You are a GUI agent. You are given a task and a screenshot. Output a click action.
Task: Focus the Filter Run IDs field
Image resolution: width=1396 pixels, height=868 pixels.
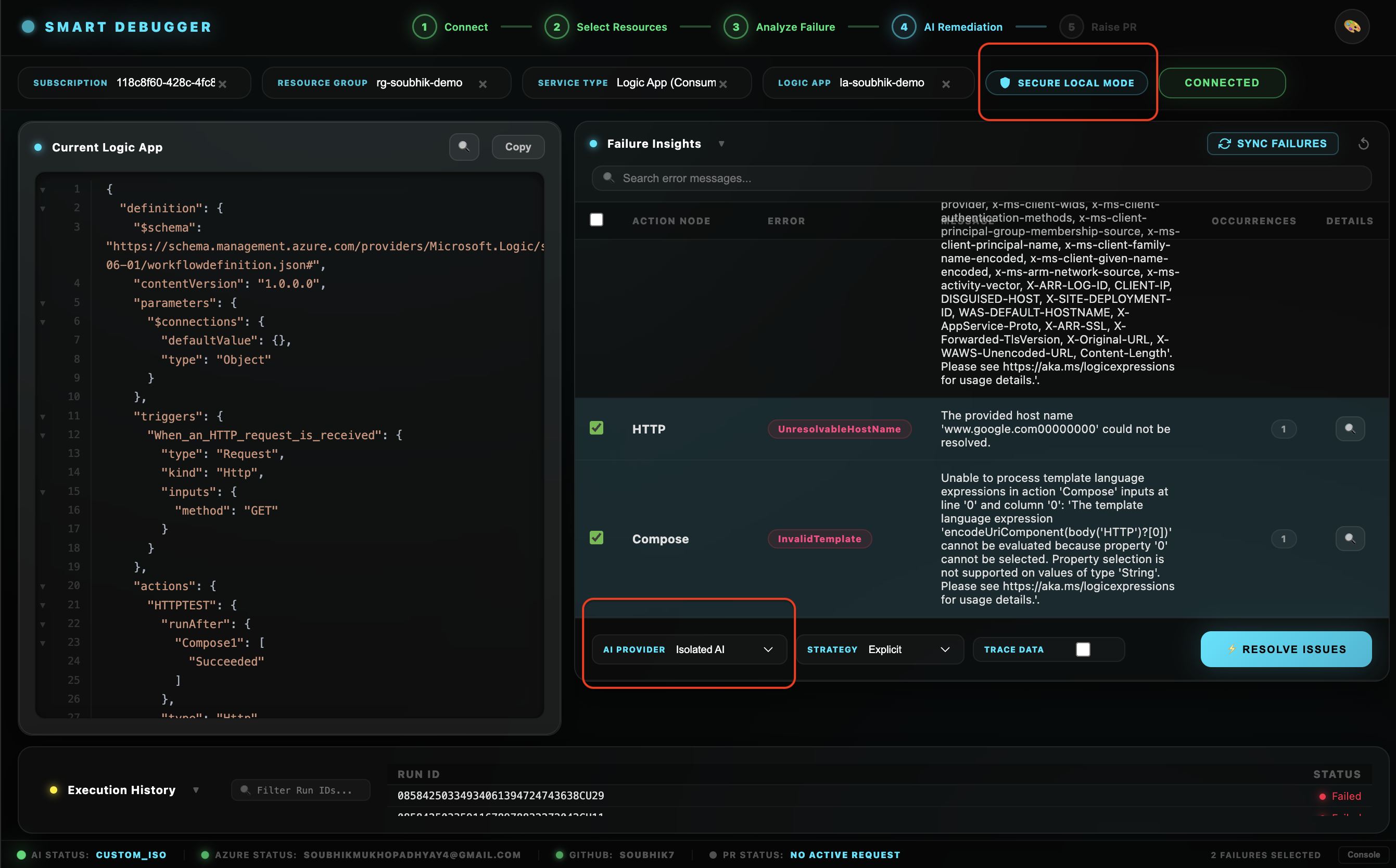point(301,790)
